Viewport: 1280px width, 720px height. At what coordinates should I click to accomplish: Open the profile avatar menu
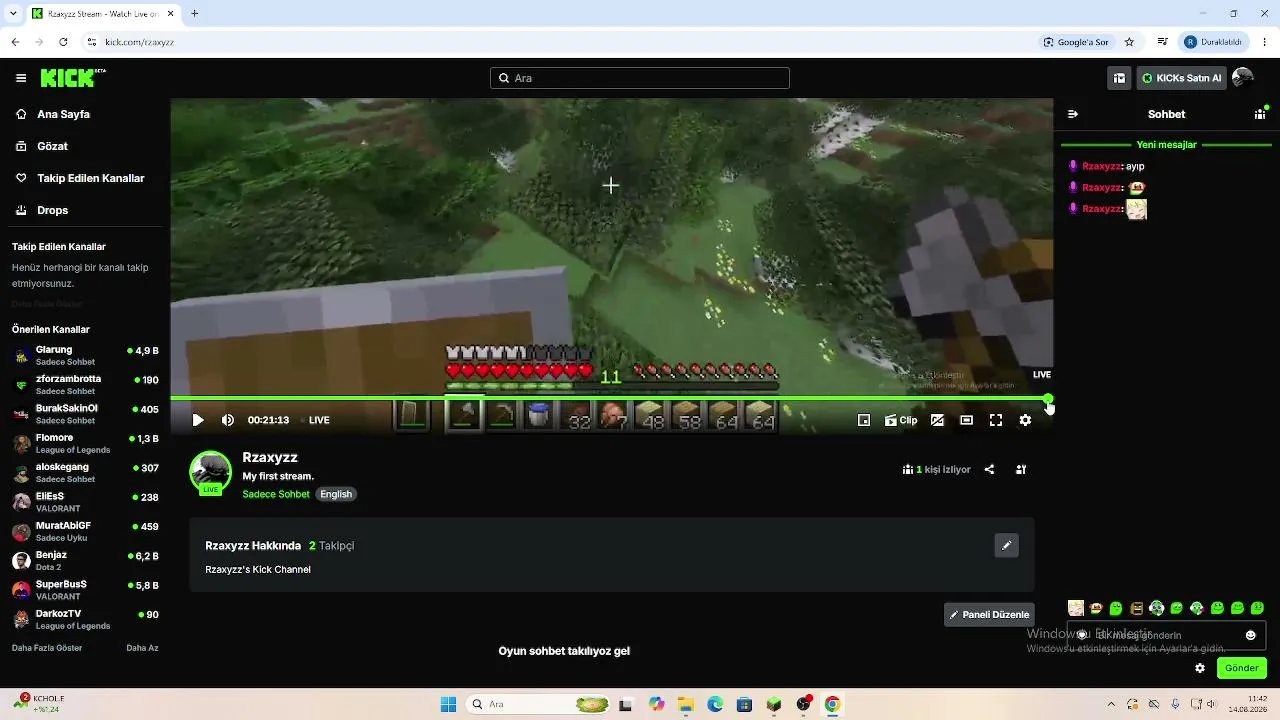point(1243,78)
